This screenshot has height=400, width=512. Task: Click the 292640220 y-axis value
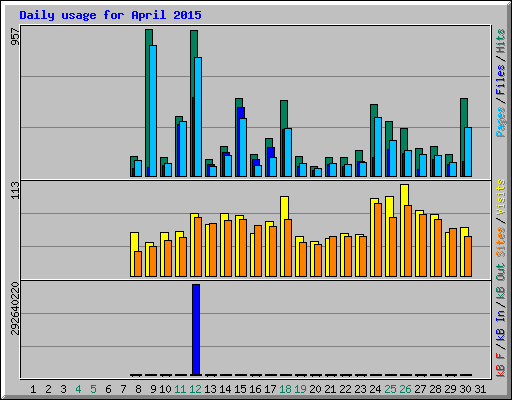click(15, 308)
